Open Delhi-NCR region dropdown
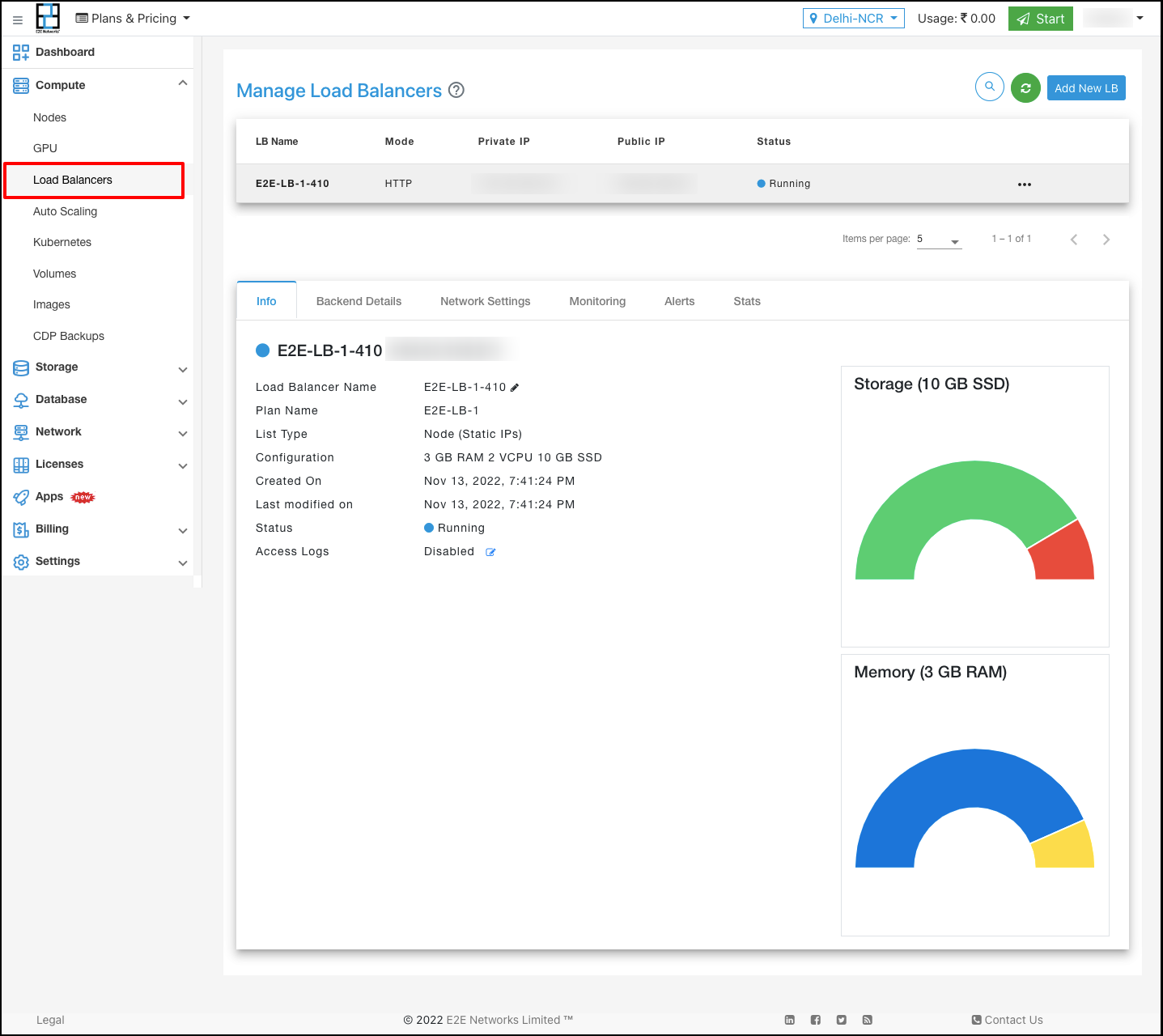 (x=854, y=19)
